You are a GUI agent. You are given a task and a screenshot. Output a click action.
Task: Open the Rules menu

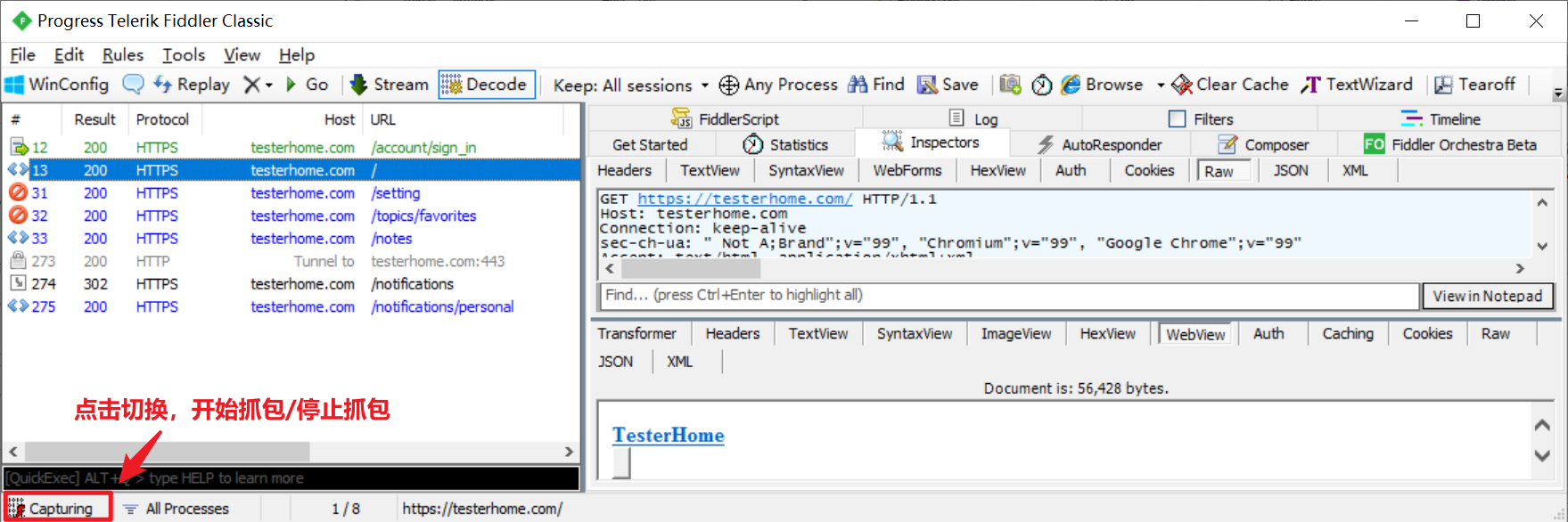point(123,55)
